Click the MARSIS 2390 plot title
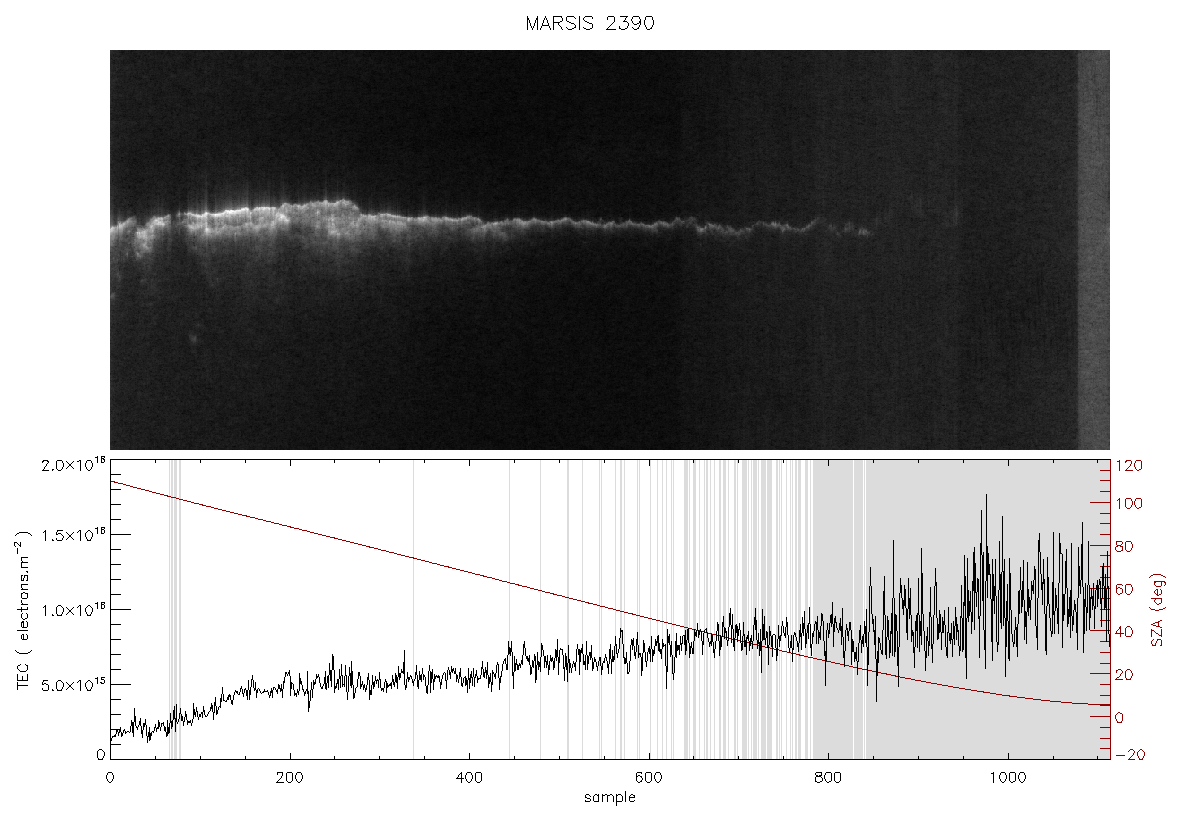 click(x=590, y=23)
